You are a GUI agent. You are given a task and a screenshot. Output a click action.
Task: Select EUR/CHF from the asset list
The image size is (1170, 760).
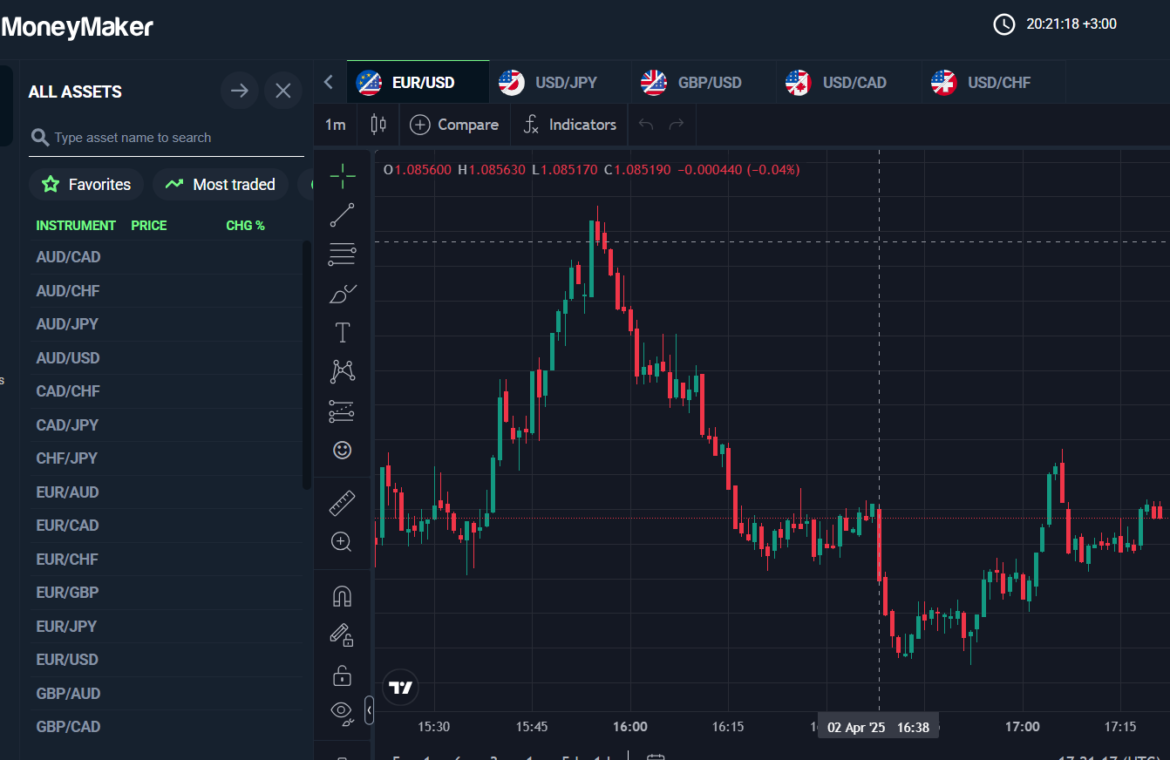(166, 559)
